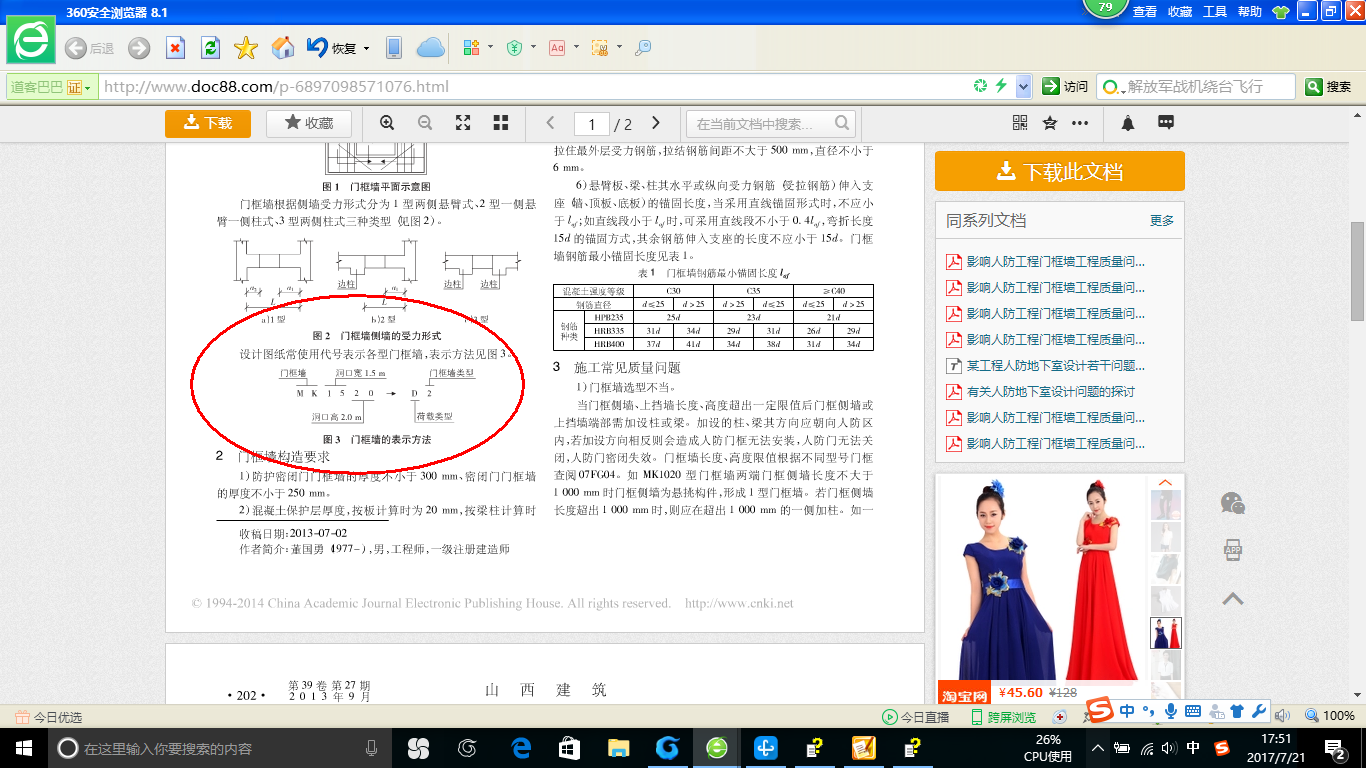Click the magnifier search toolbar icon
The image size is (1366, 768).
pyautogui.click(x=643, y=48)
